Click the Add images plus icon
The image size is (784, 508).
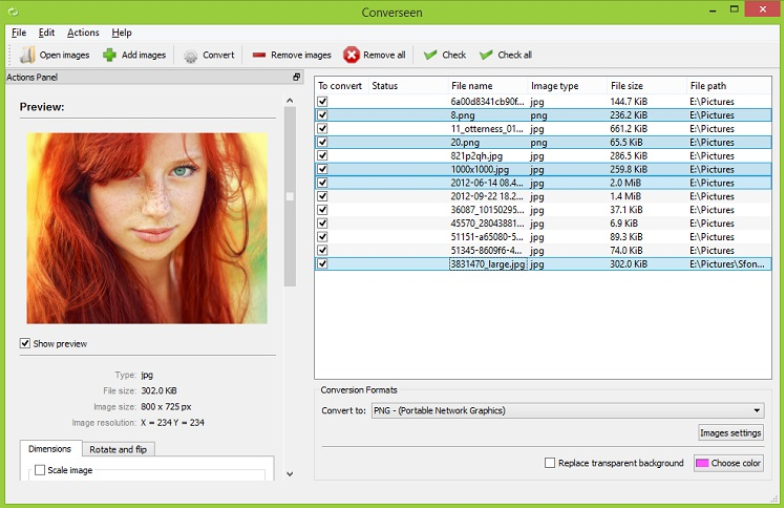pos(110,55)
